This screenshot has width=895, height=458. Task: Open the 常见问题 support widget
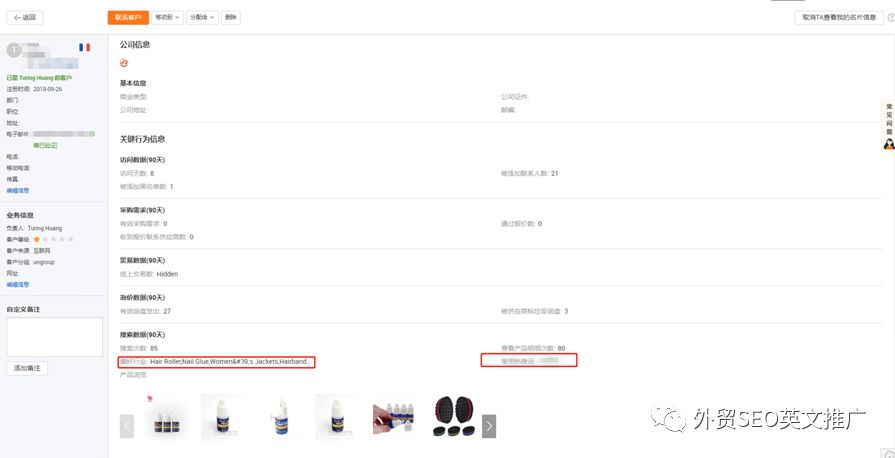888,126
